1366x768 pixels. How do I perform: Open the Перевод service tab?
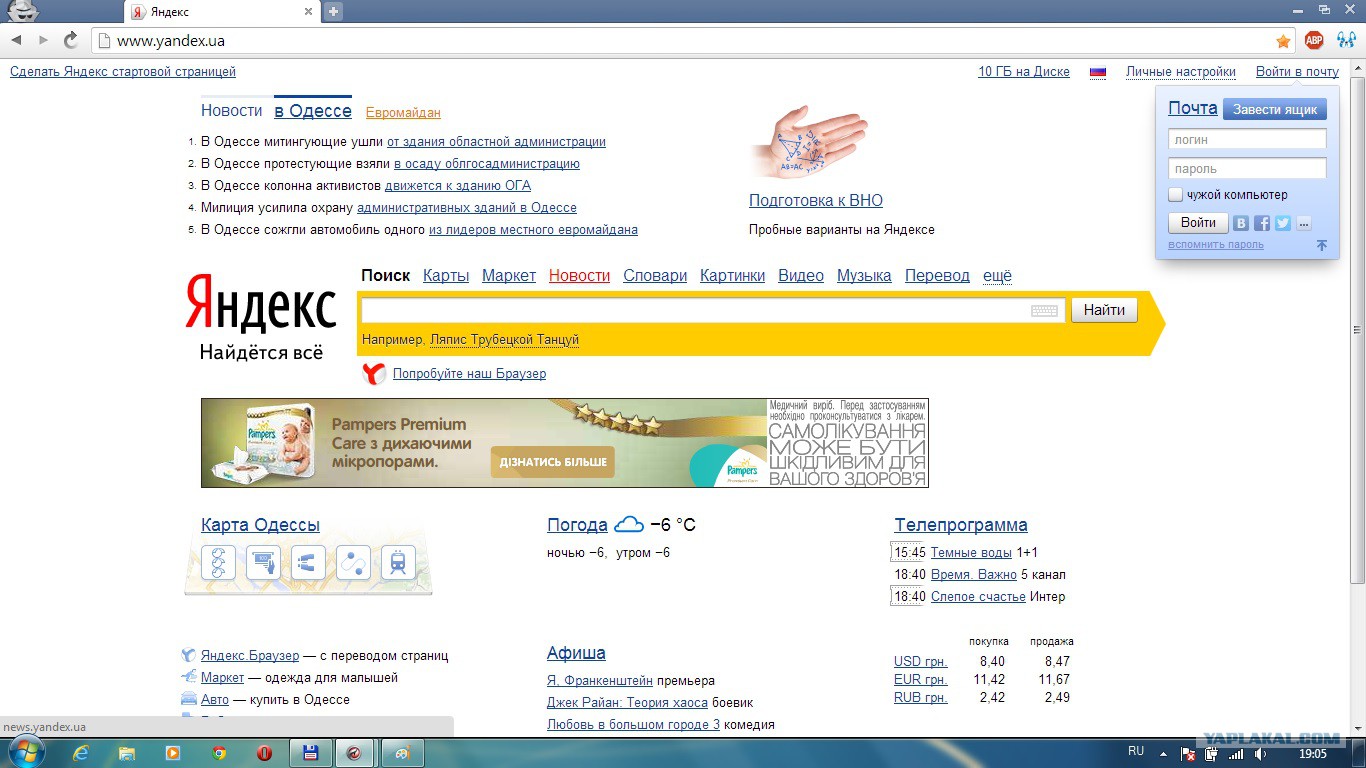pyautogui.click(x=937, y=276)
